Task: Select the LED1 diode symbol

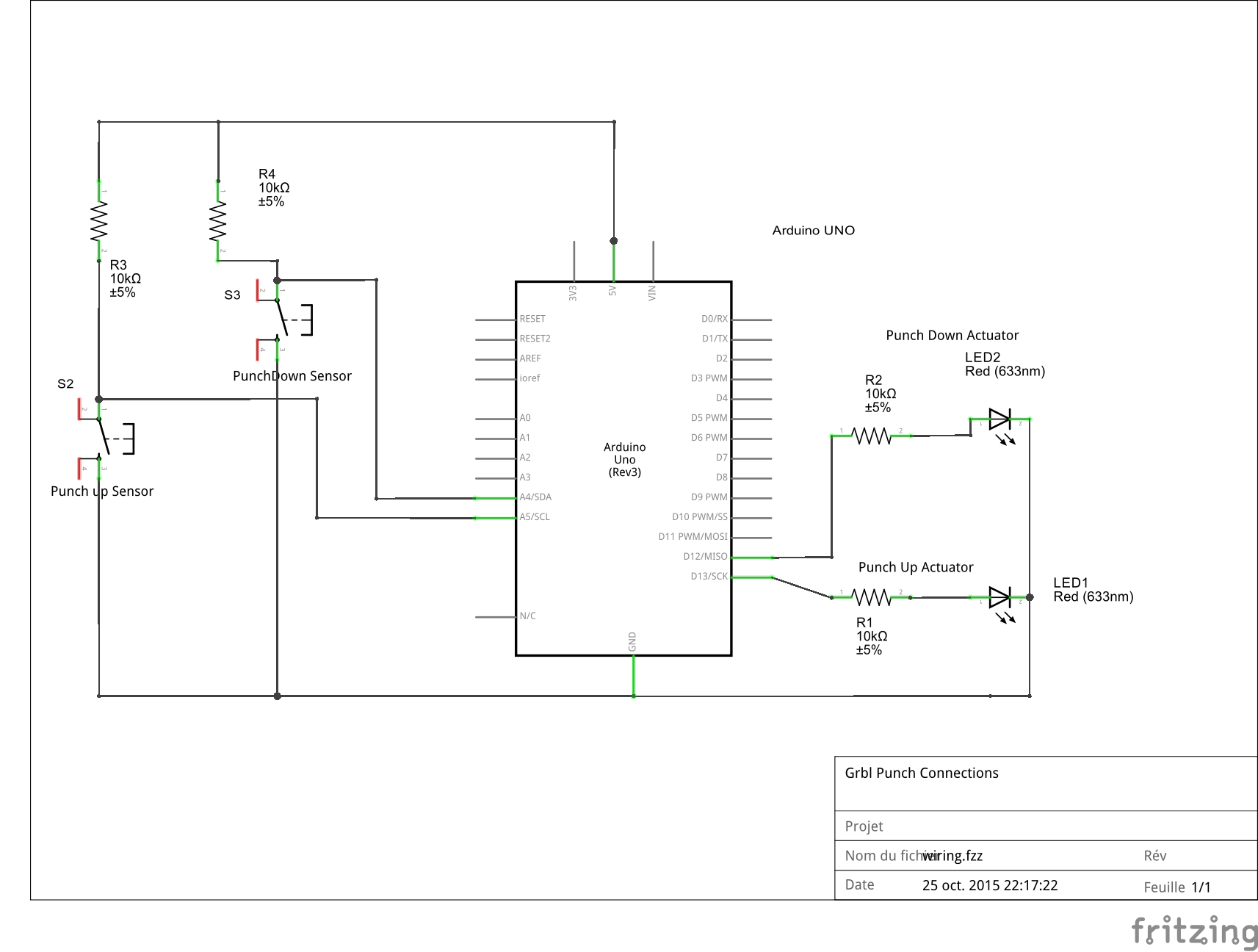Action: click(1001, 605)
